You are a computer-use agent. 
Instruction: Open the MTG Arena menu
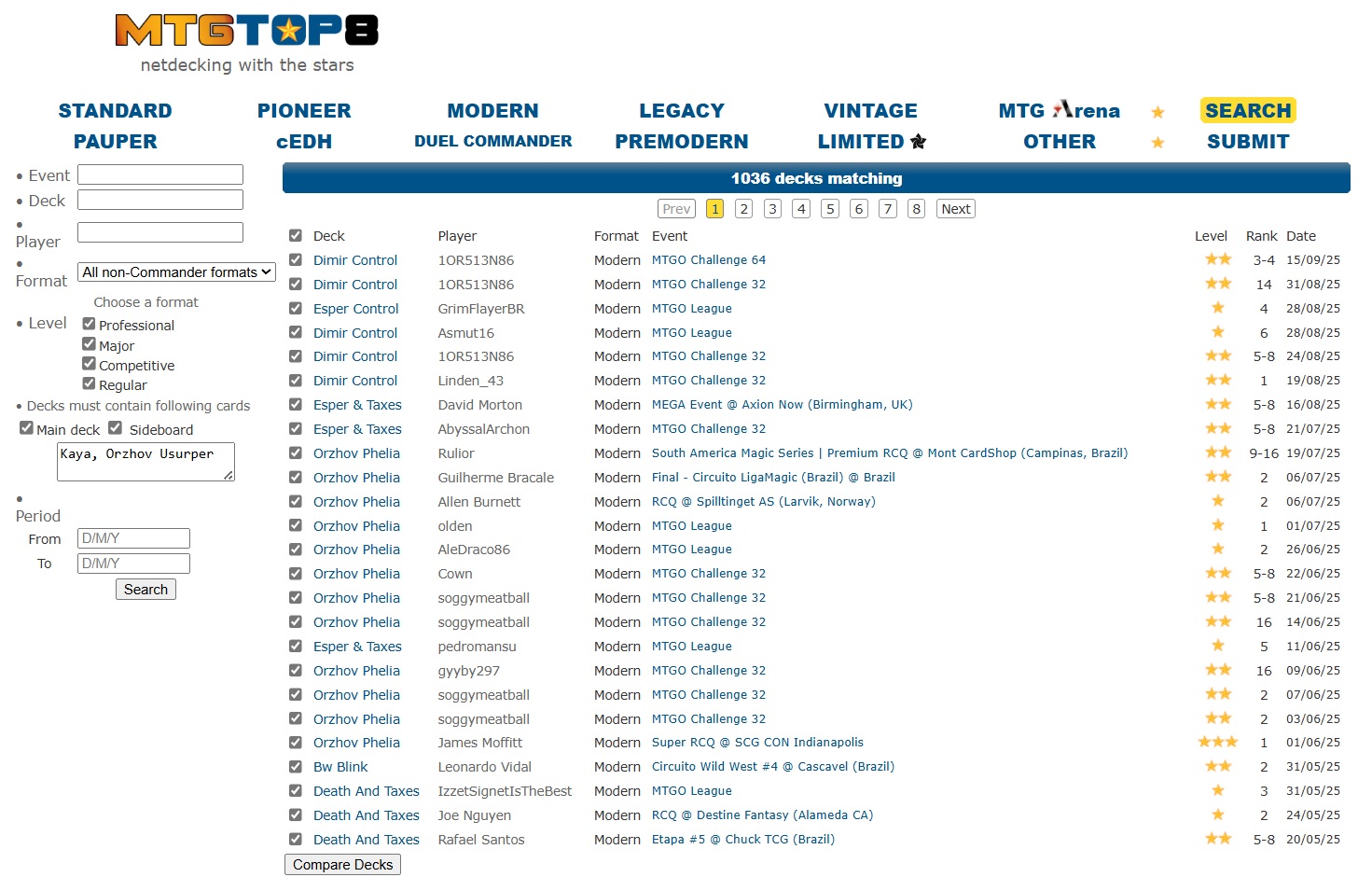click(1060, 111)
